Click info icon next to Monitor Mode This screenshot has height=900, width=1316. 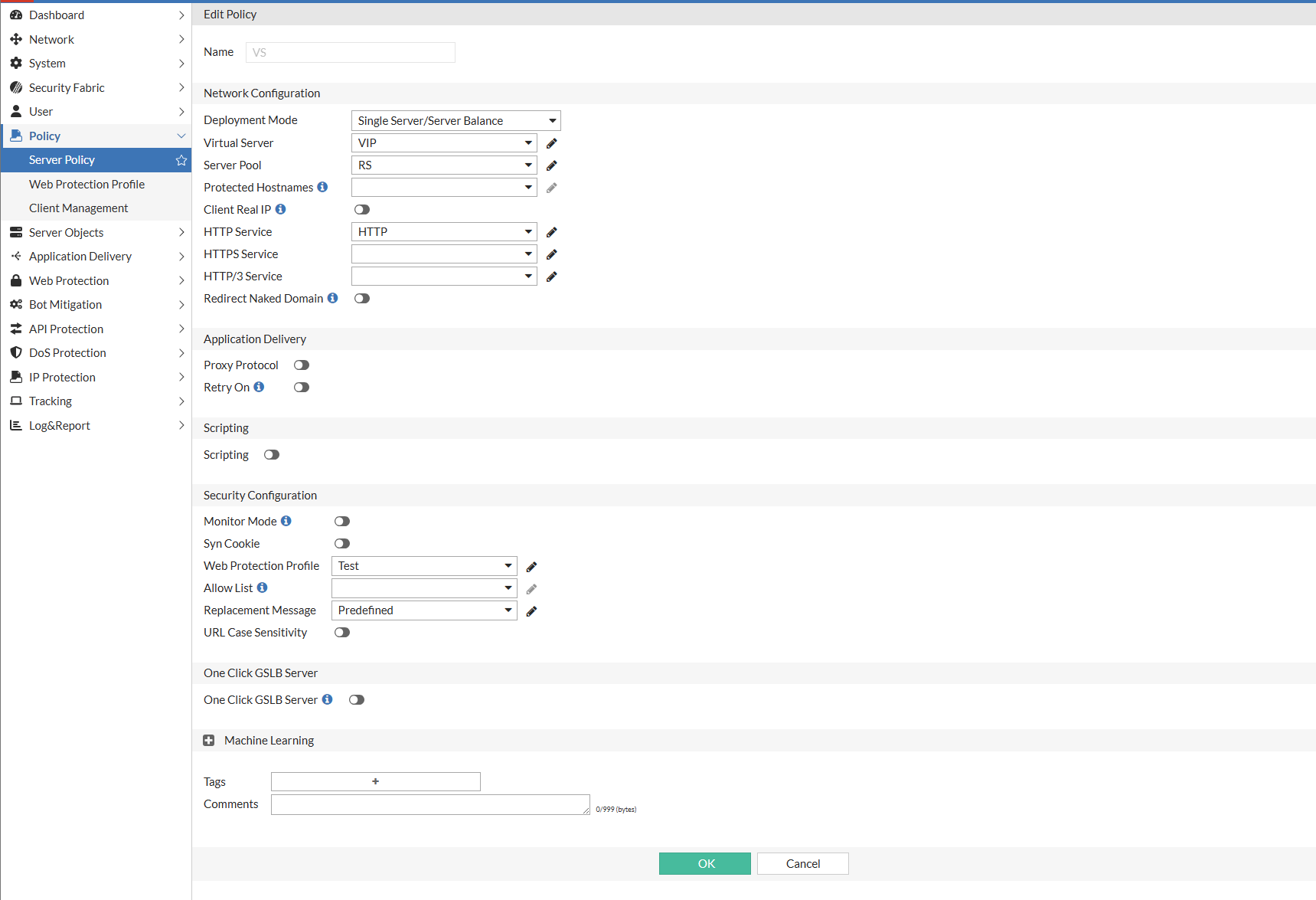pyautogui.click(x=286, y=521)
